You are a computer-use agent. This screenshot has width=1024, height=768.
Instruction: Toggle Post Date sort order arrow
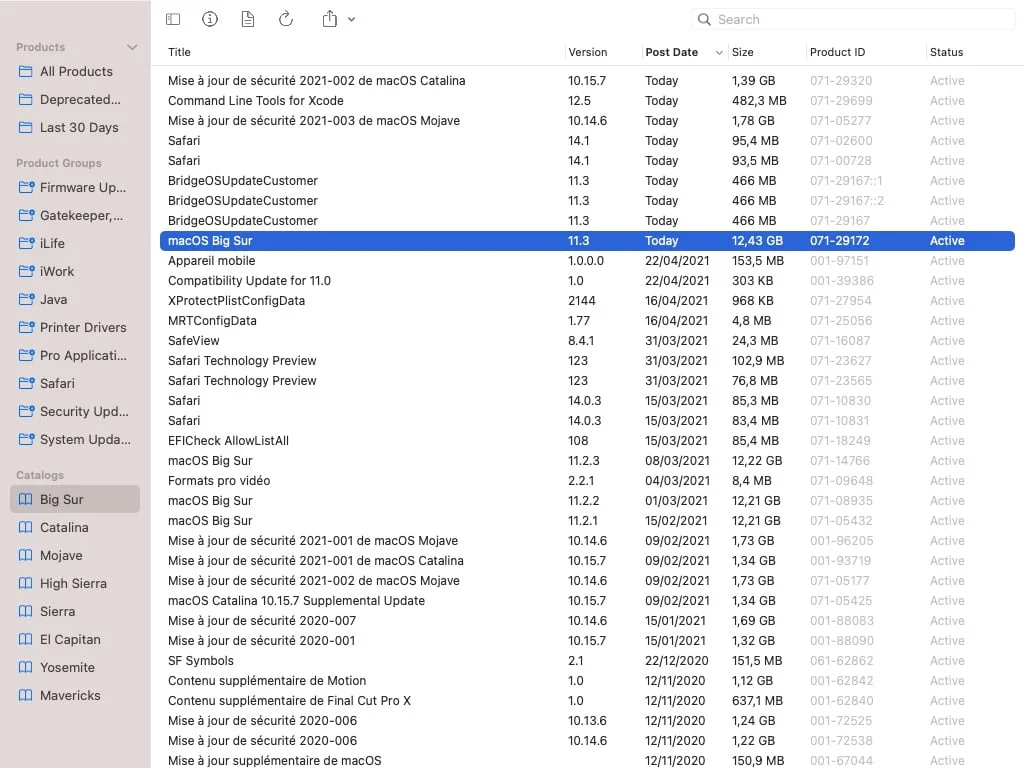(x=719, y=53)
